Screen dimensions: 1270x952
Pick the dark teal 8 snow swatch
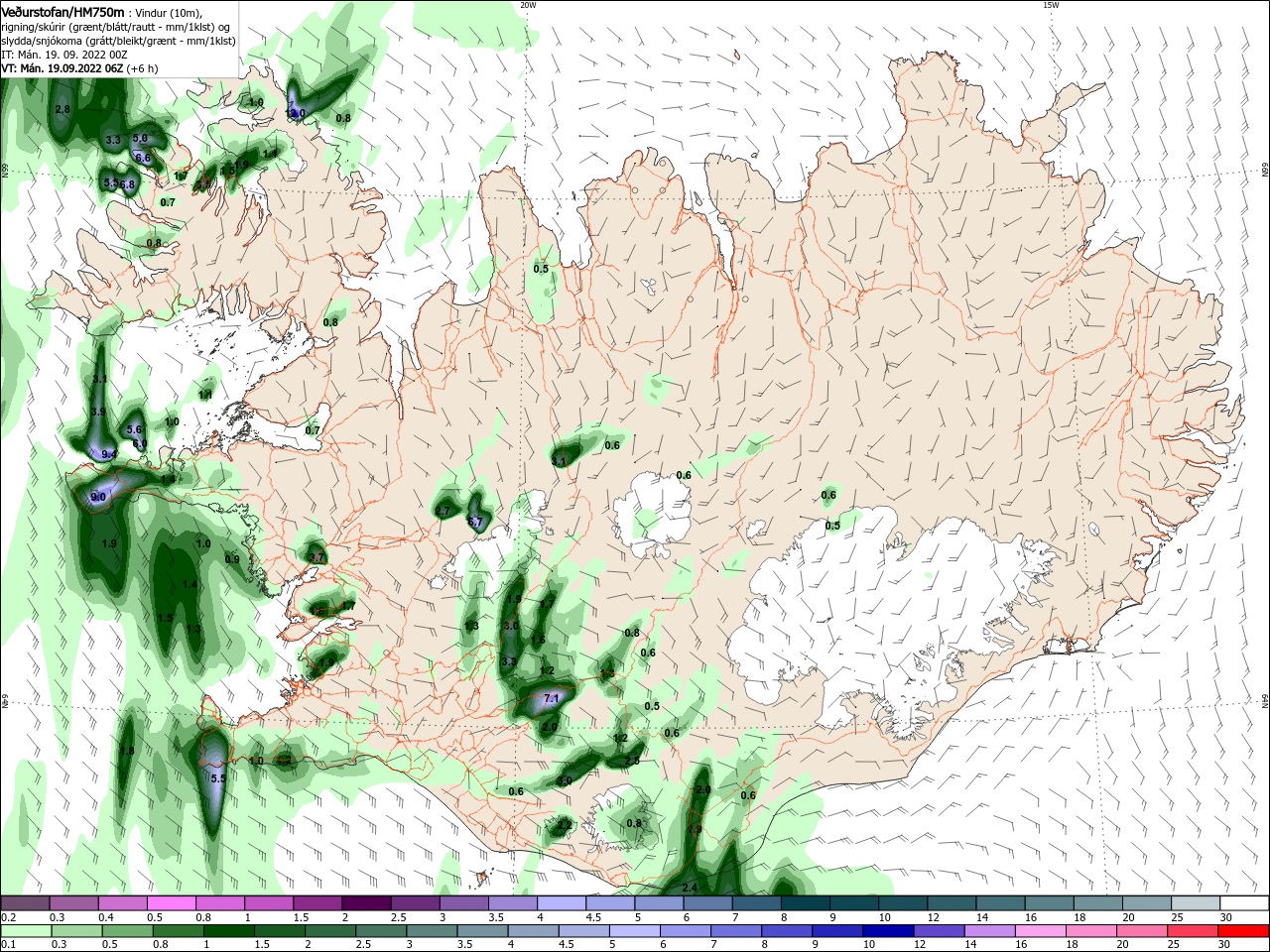click(x=805, y=903)
